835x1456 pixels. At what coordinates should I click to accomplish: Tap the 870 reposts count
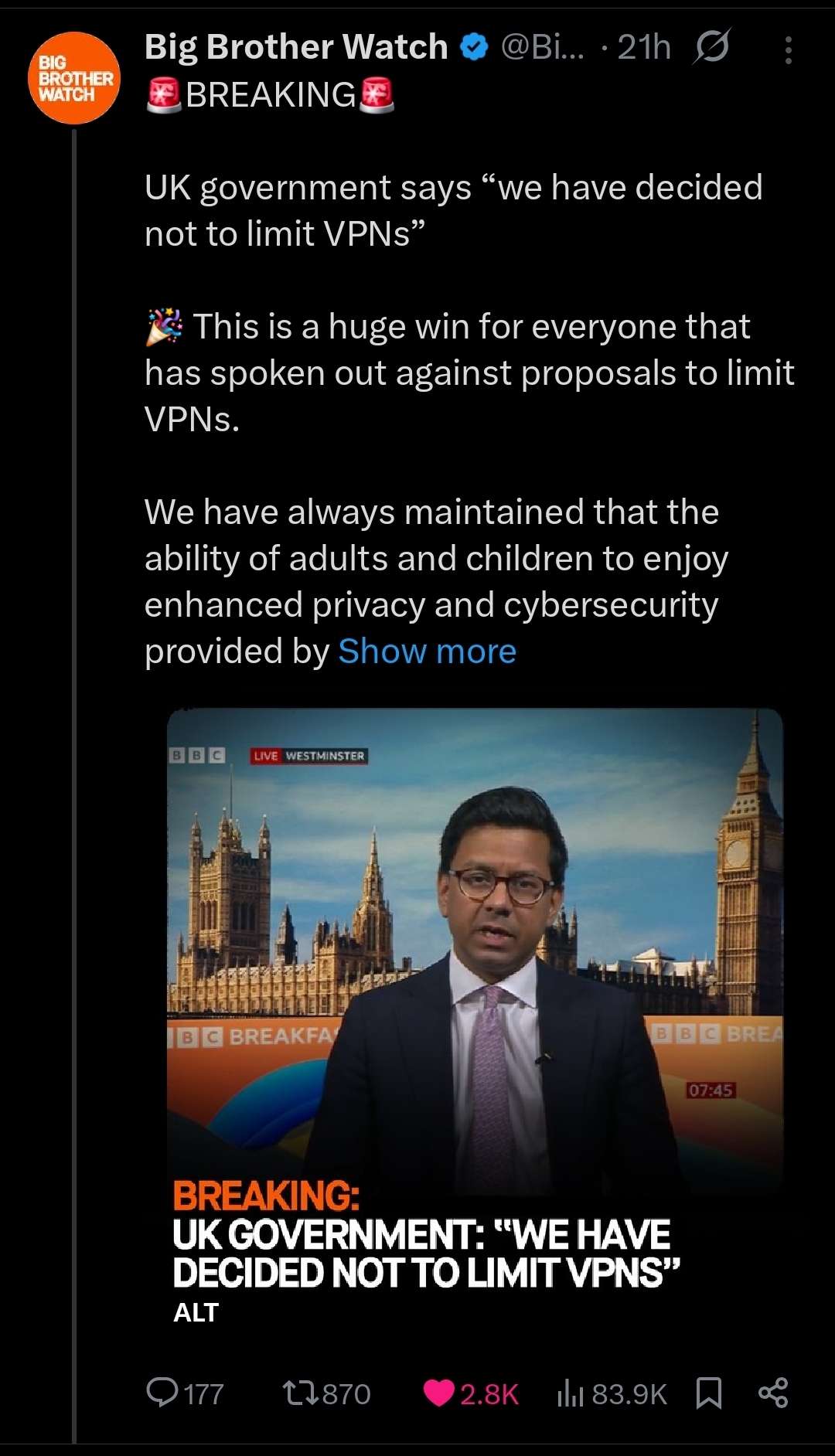346,1394
